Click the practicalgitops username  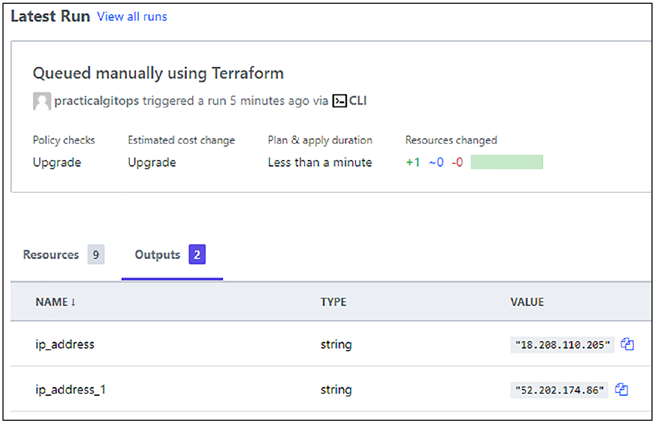click(96, 101)
